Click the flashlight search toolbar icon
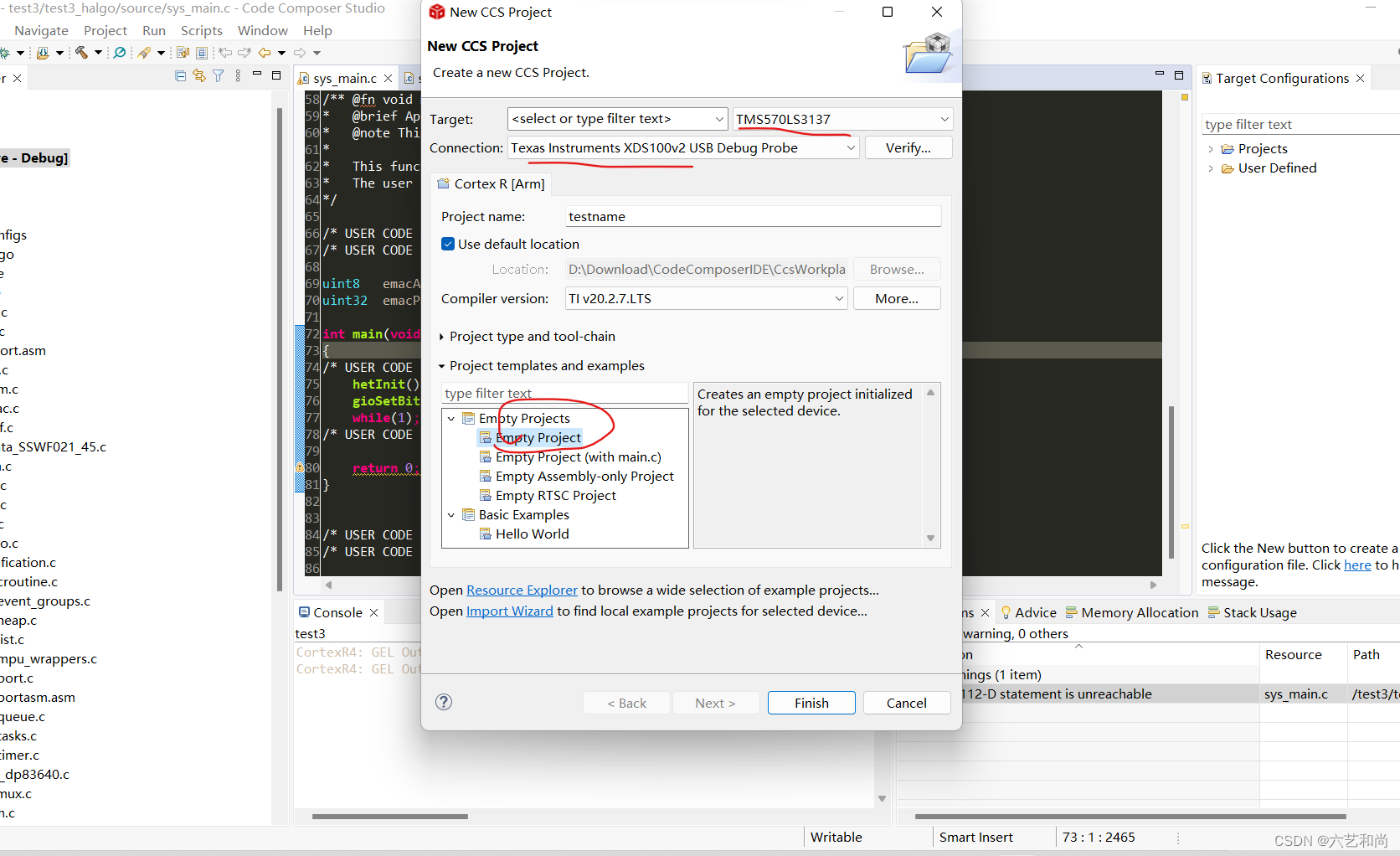 pyautogui.click(x=144, y=53)
